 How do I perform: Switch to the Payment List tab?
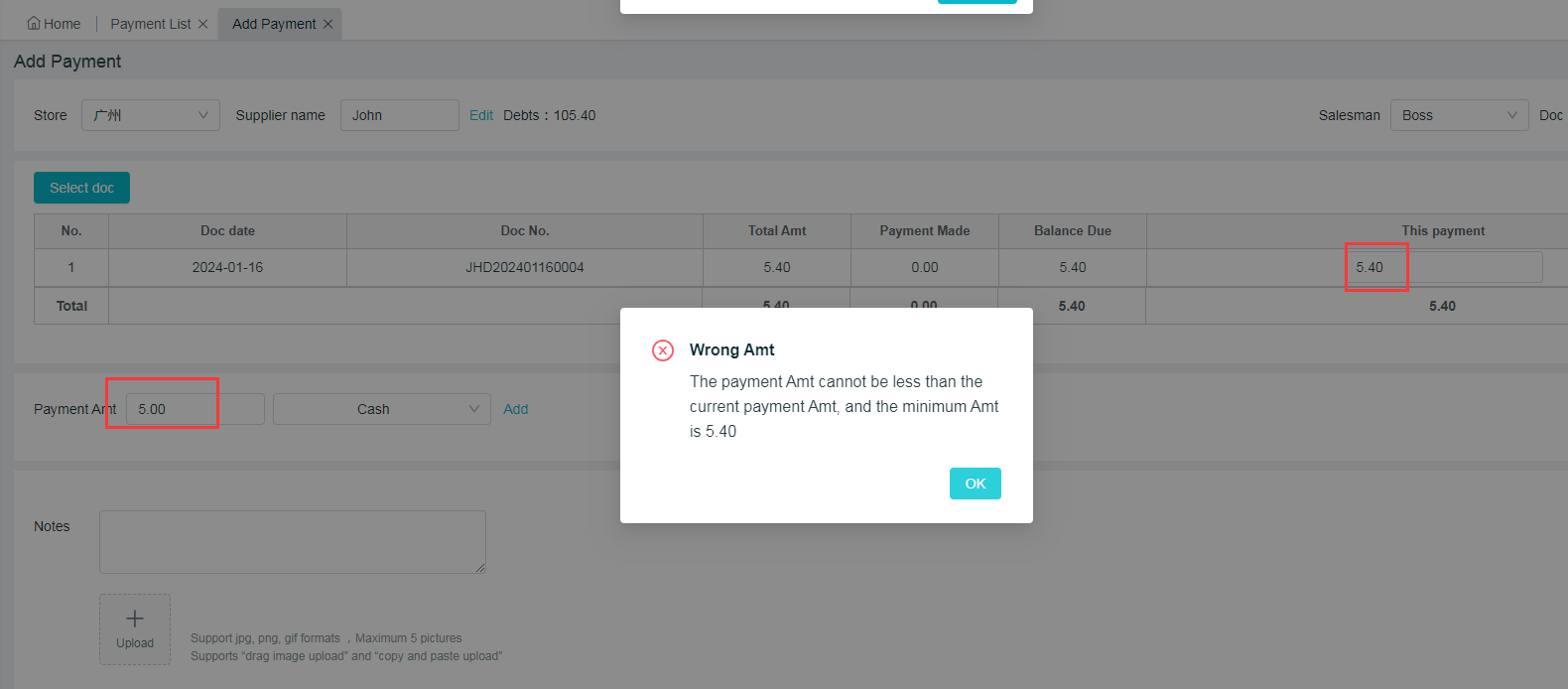150,24
